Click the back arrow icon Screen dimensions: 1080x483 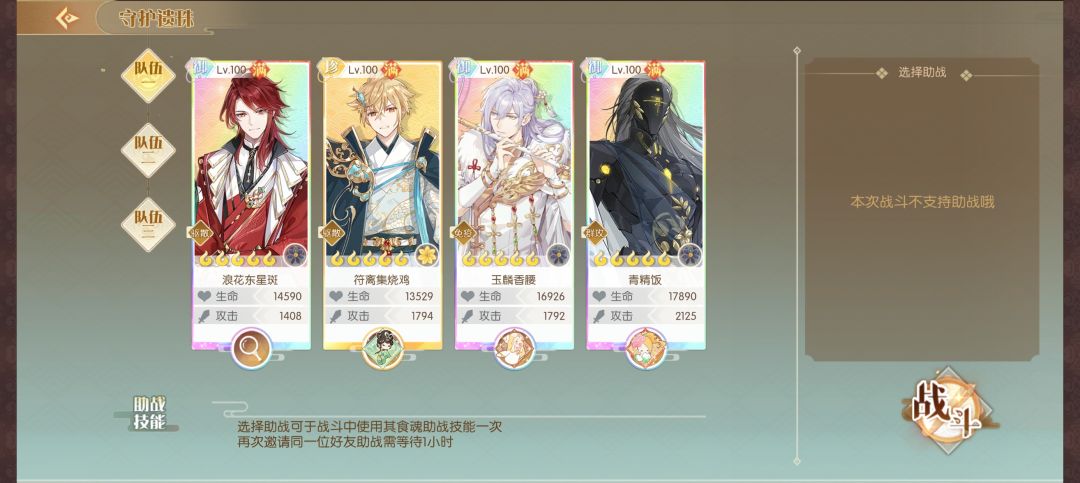(67, 19)
